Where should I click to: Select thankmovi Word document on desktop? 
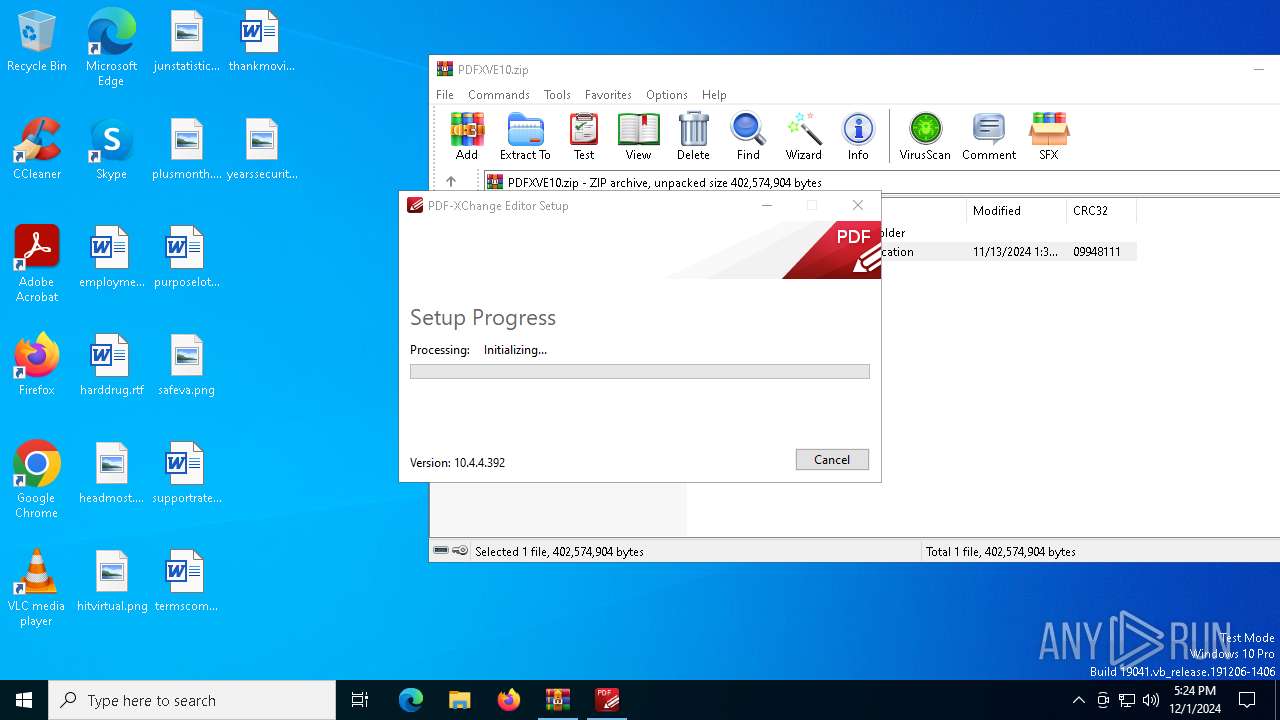[261, 41]
